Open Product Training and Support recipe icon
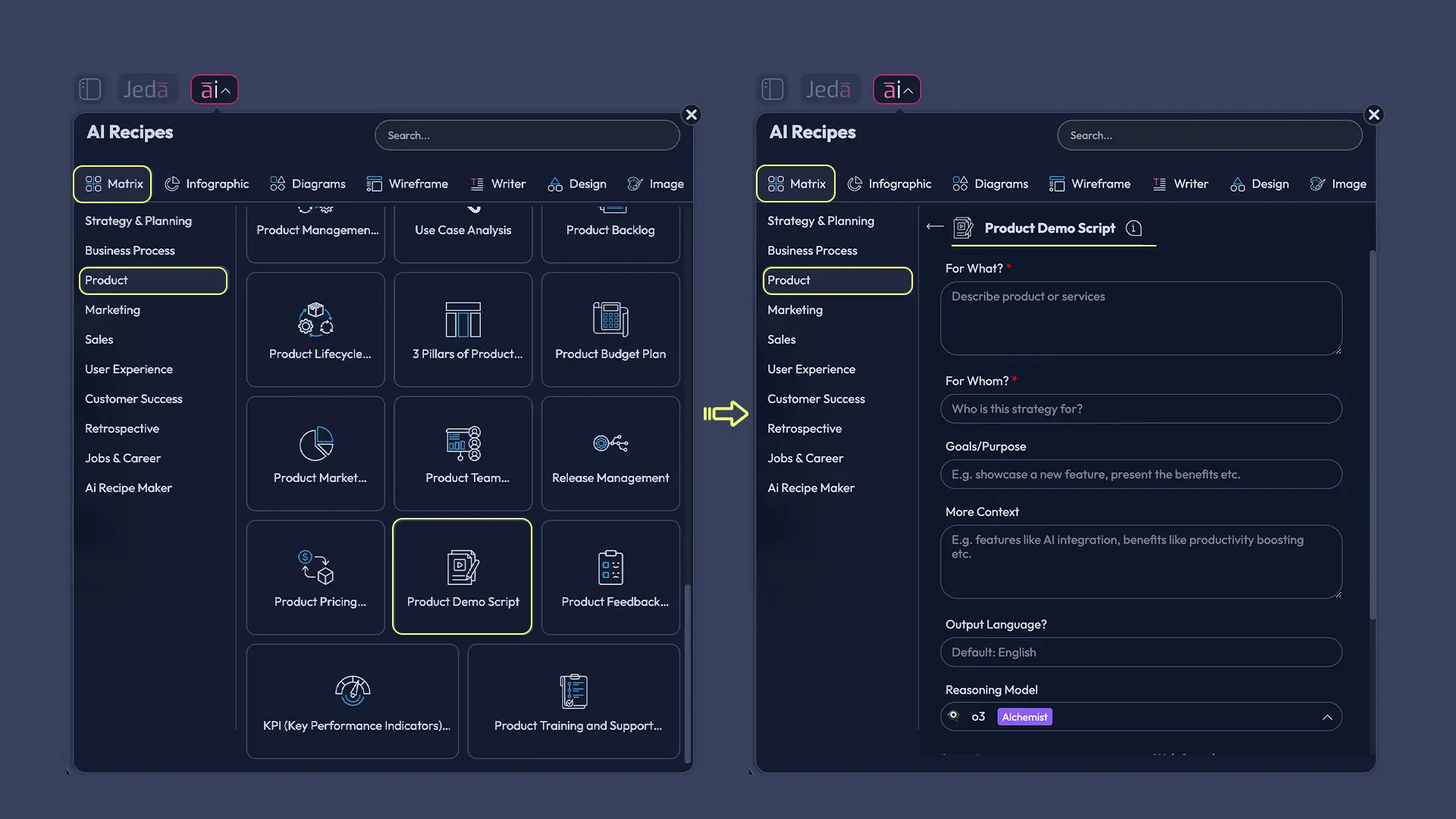1456x819 pixels. [574, 691]
